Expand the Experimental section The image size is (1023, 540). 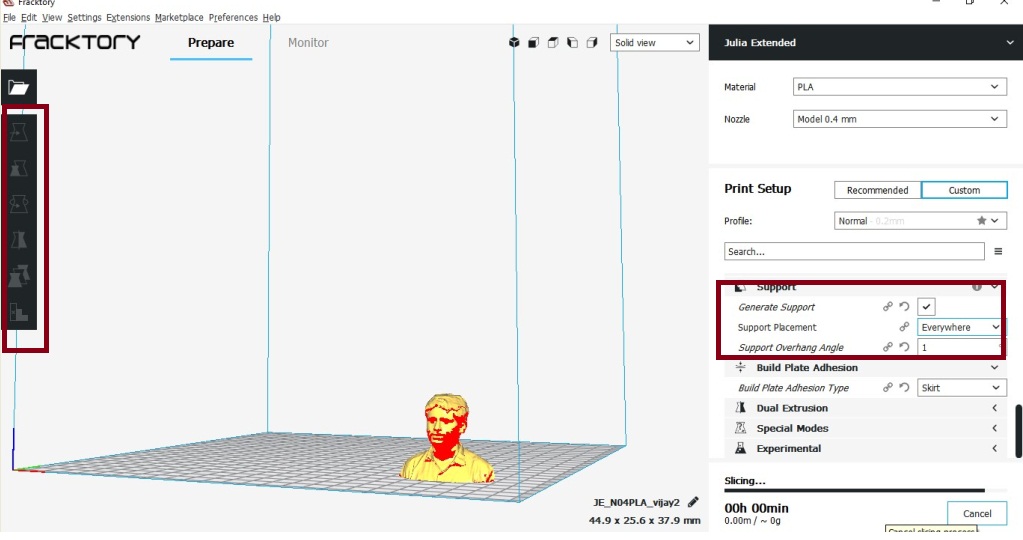coord(865,448)
